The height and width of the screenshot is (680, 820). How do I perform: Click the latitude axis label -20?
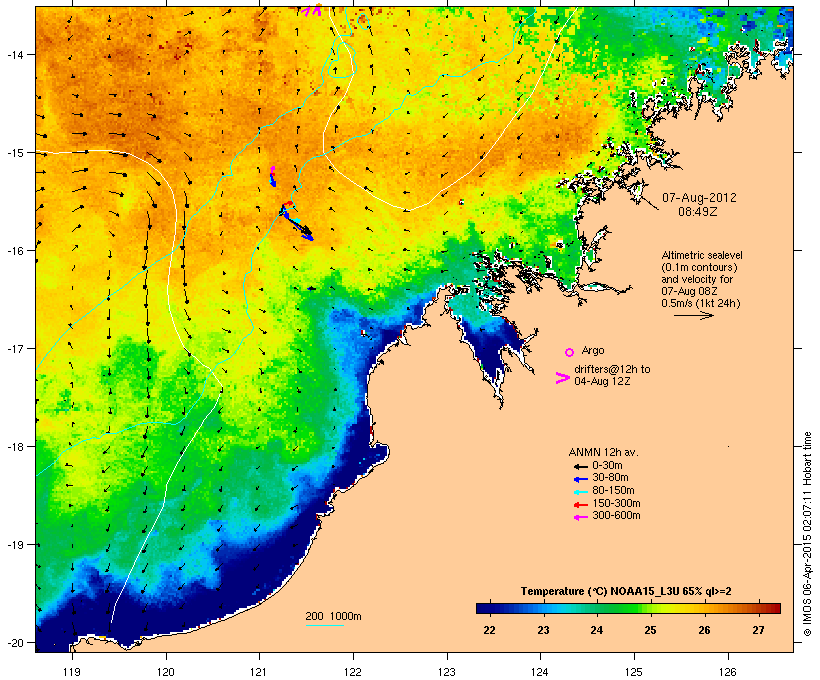pyautogui.click(x=14, y=643)
